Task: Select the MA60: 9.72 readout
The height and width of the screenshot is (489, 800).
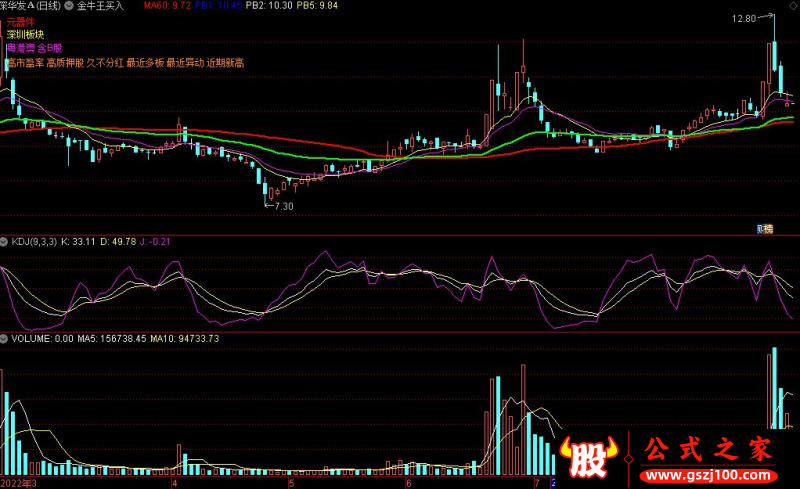Action: coord(167,6)
